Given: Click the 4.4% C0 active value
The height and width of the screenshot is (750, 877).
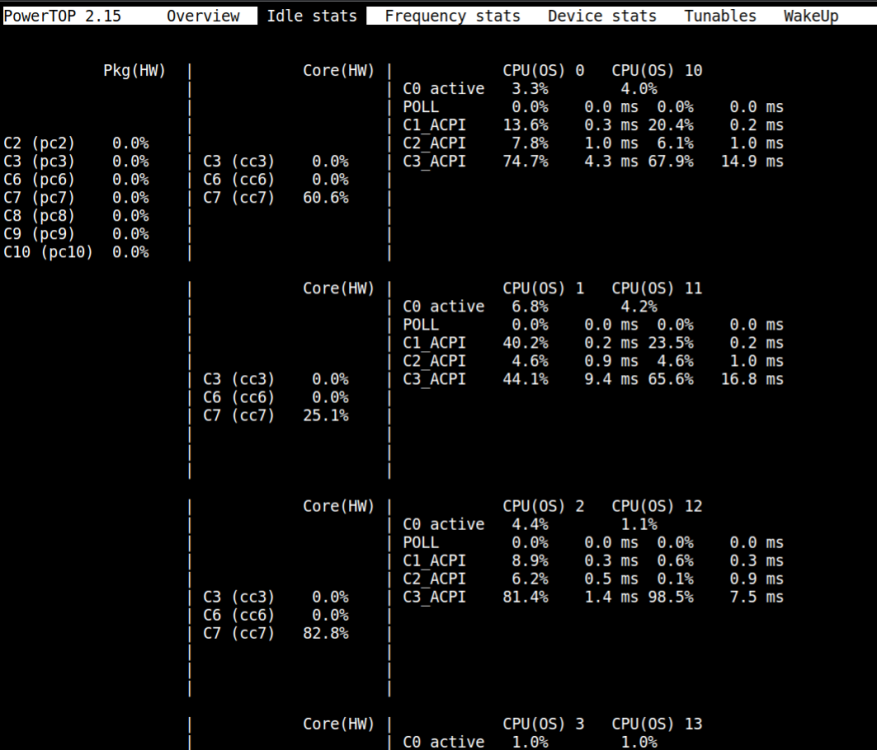Looking at the screenshot, I should [x=530, y=525].
